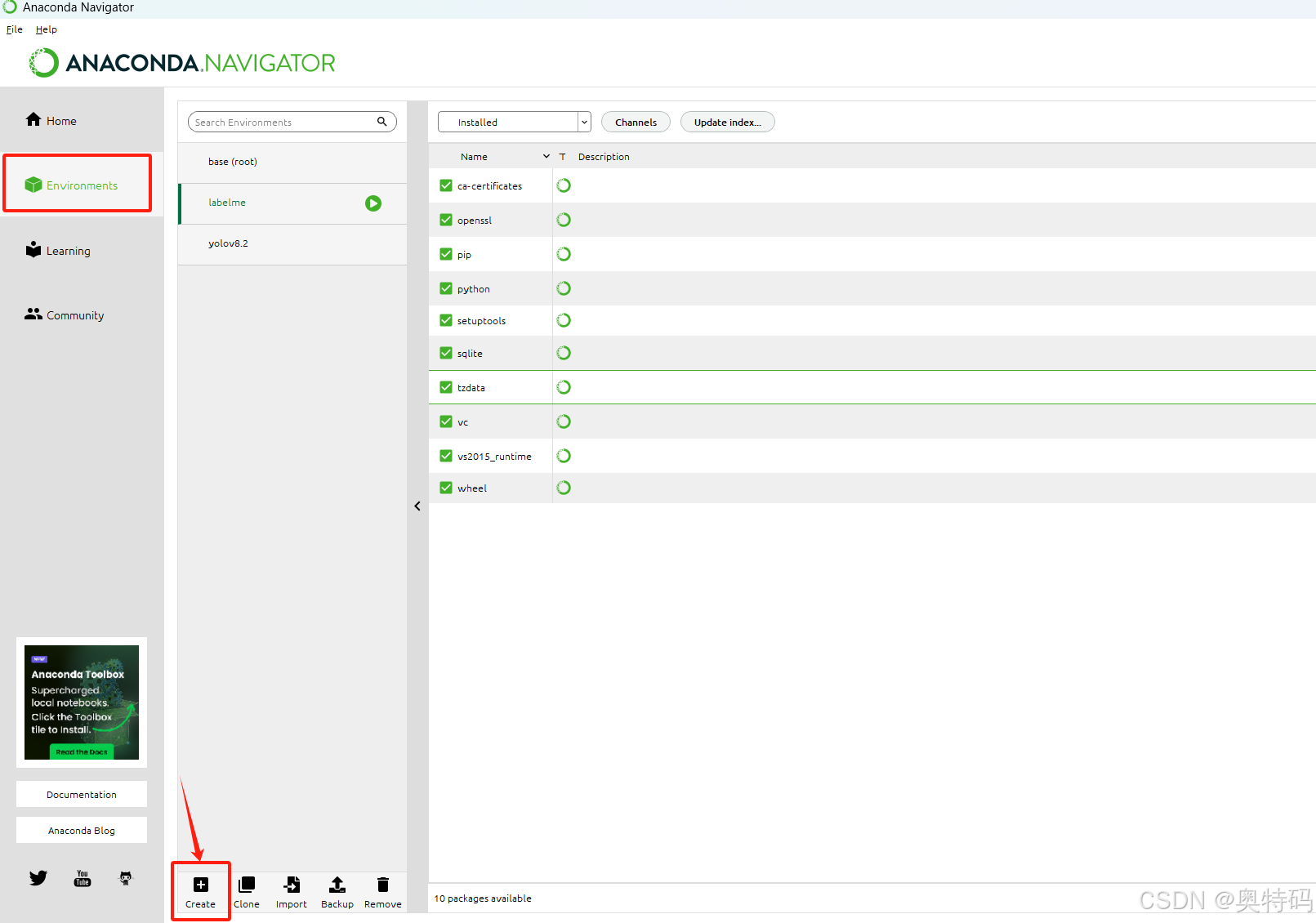Select the yolov8.2 environment
Viewport: 1316px width, 923px height.
pos(292,244)
